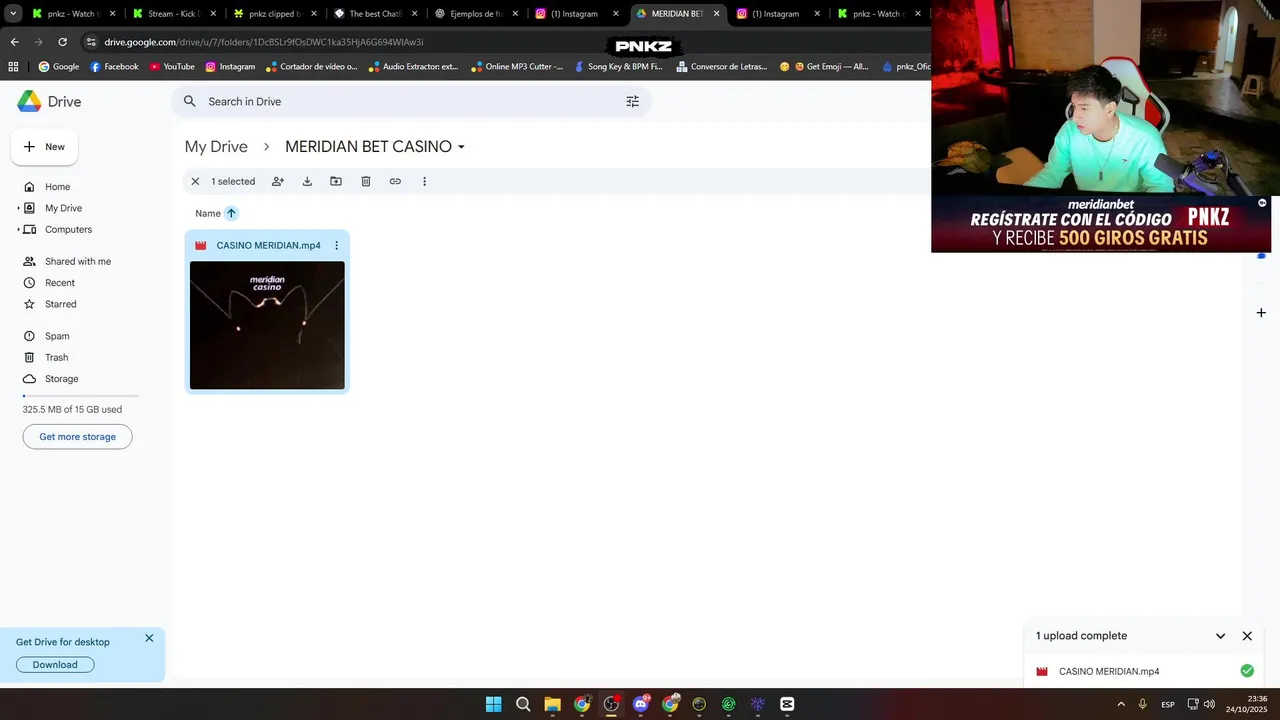1280x720 pixels.
Task: Open the tab search dropdown arrow
Action: pos(13,14)
